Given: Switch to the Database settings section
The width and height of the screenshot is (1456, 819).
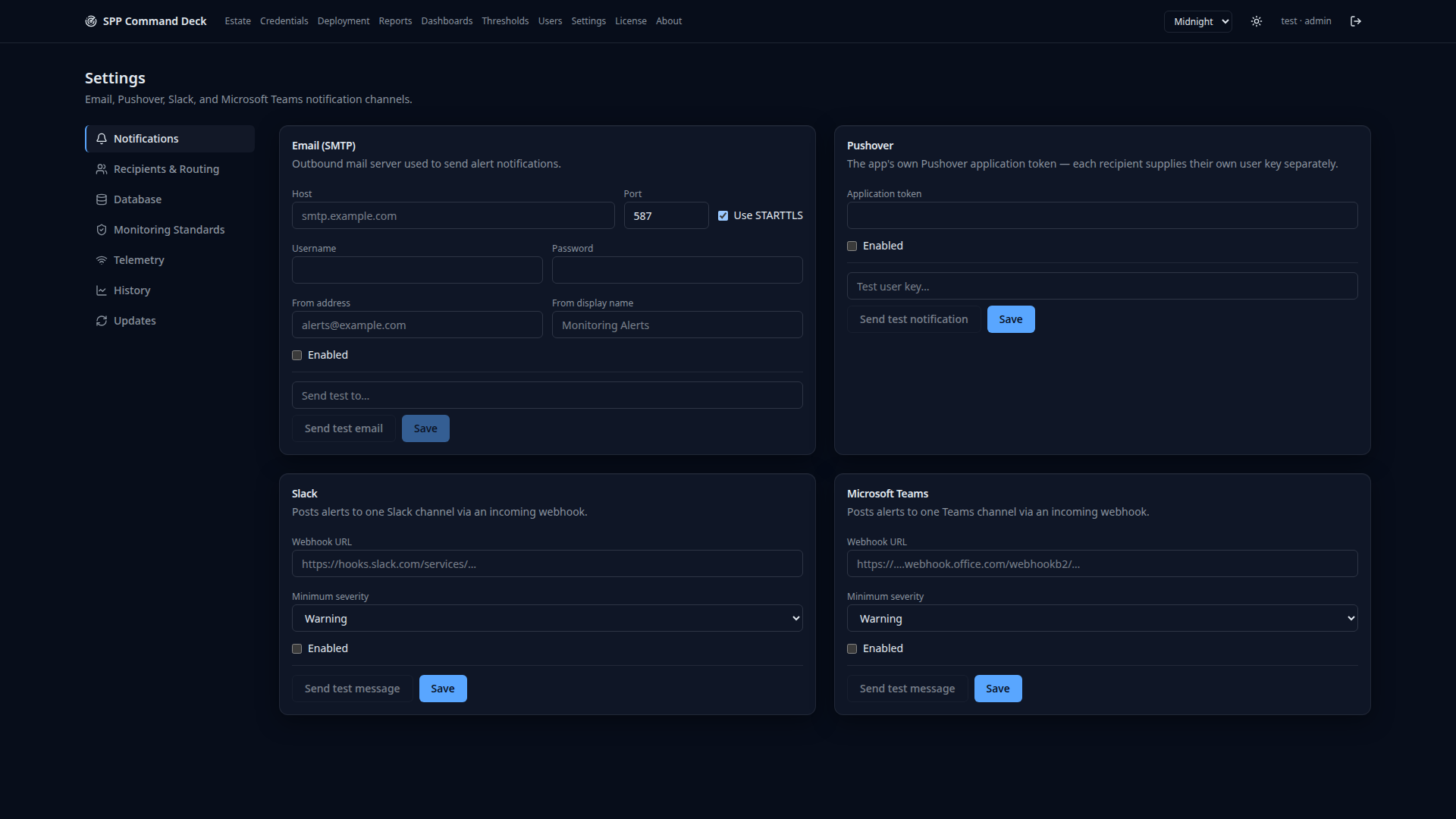Looking at the screenshot, I should (170, 199).
